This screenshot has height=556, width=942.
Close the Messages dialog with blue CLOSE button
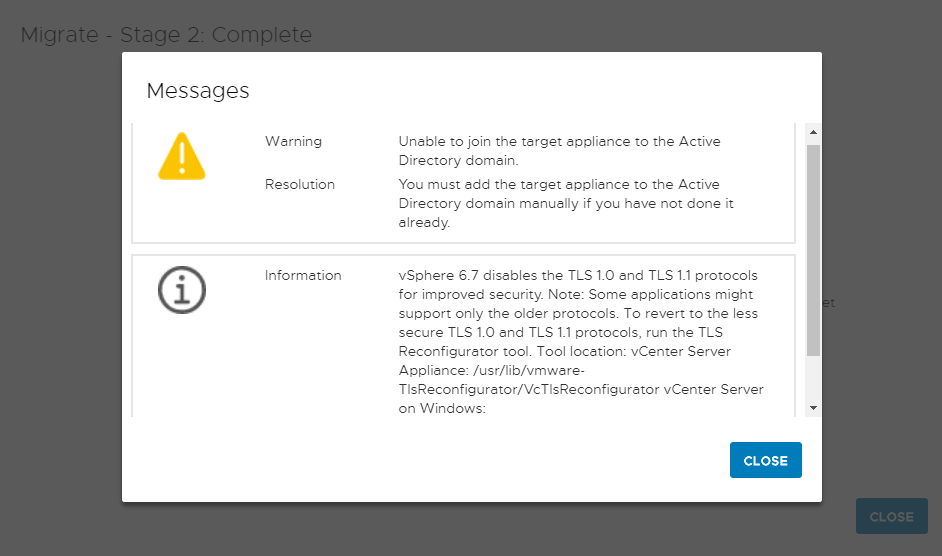[765, 460]
